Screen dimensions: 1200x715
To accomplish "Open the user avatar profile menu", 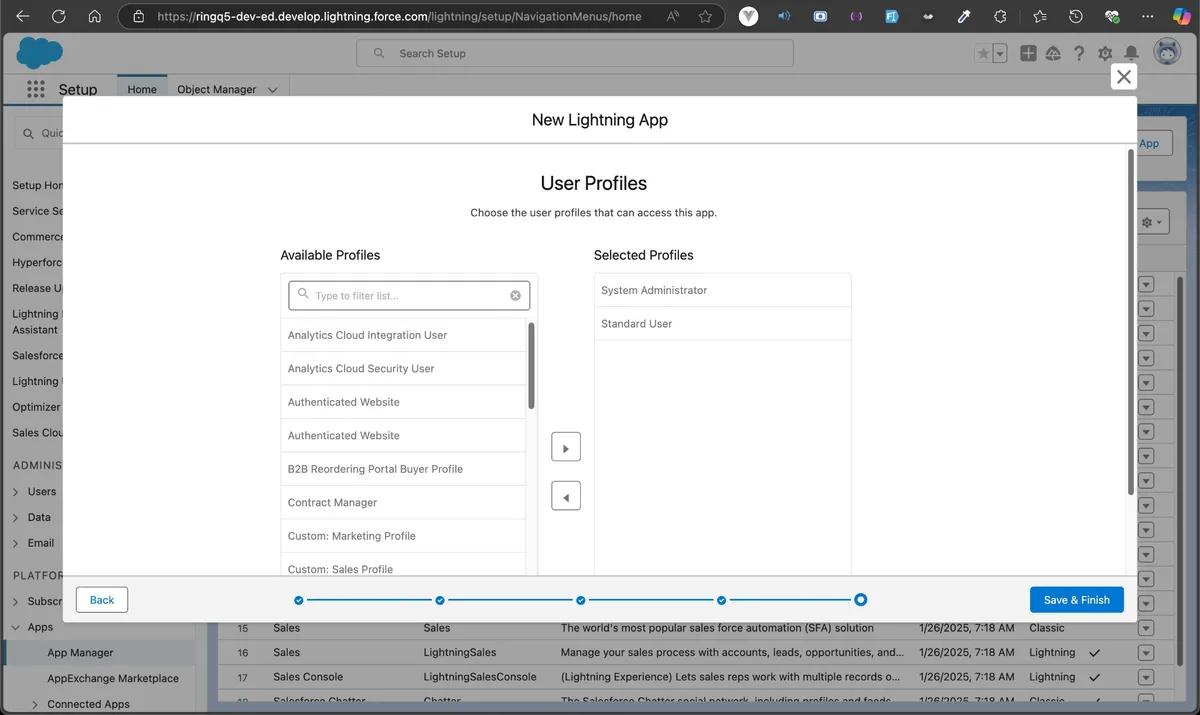I will click(1167, 53).
